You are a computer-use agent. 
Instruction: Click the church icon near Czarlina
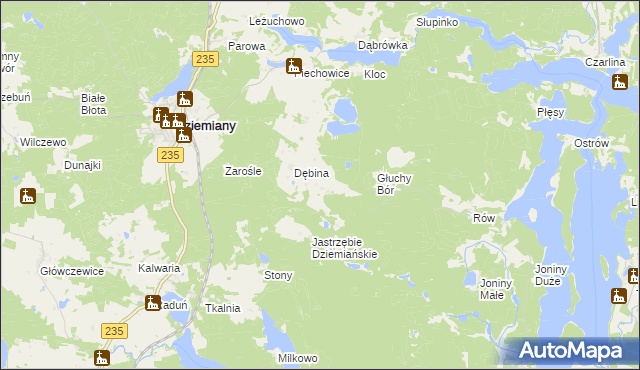click(620, 82)
